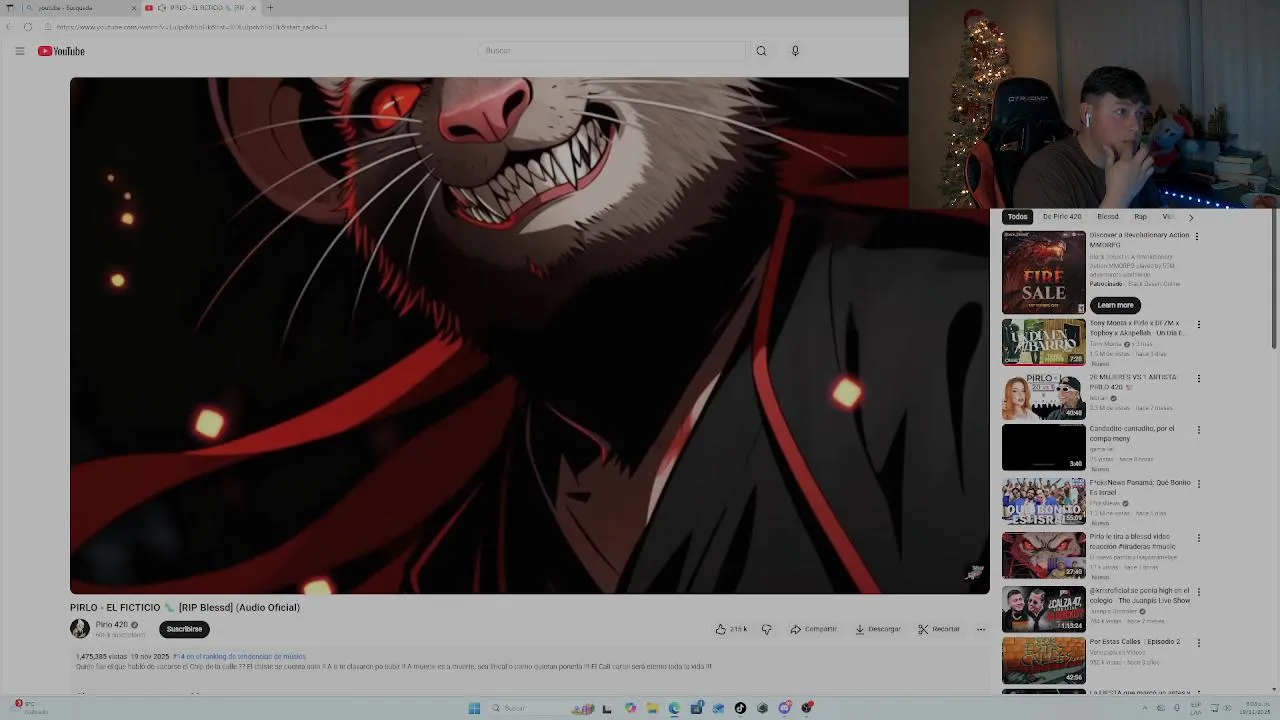Image resolution: width=1280 pixels, height=720 pixels.
Task: Open Un Dia En El Barrio thumbnail
Action: point(1043,342)
